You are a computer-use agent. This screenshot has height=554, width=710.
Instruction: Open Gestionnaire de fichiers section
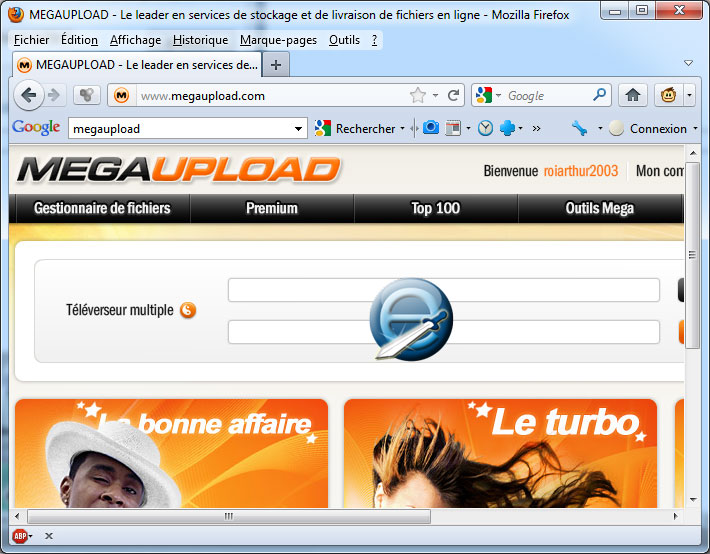(x=102, y=208)
